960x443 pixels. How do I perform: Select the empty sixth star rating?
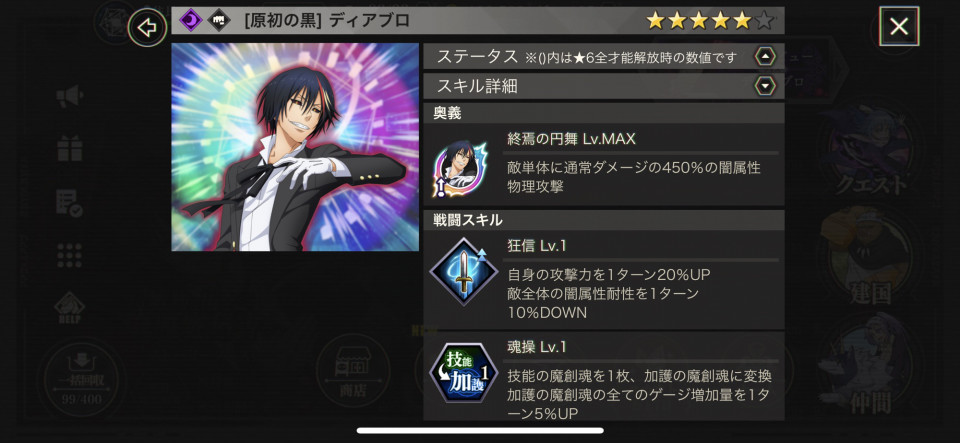(763, 21)
